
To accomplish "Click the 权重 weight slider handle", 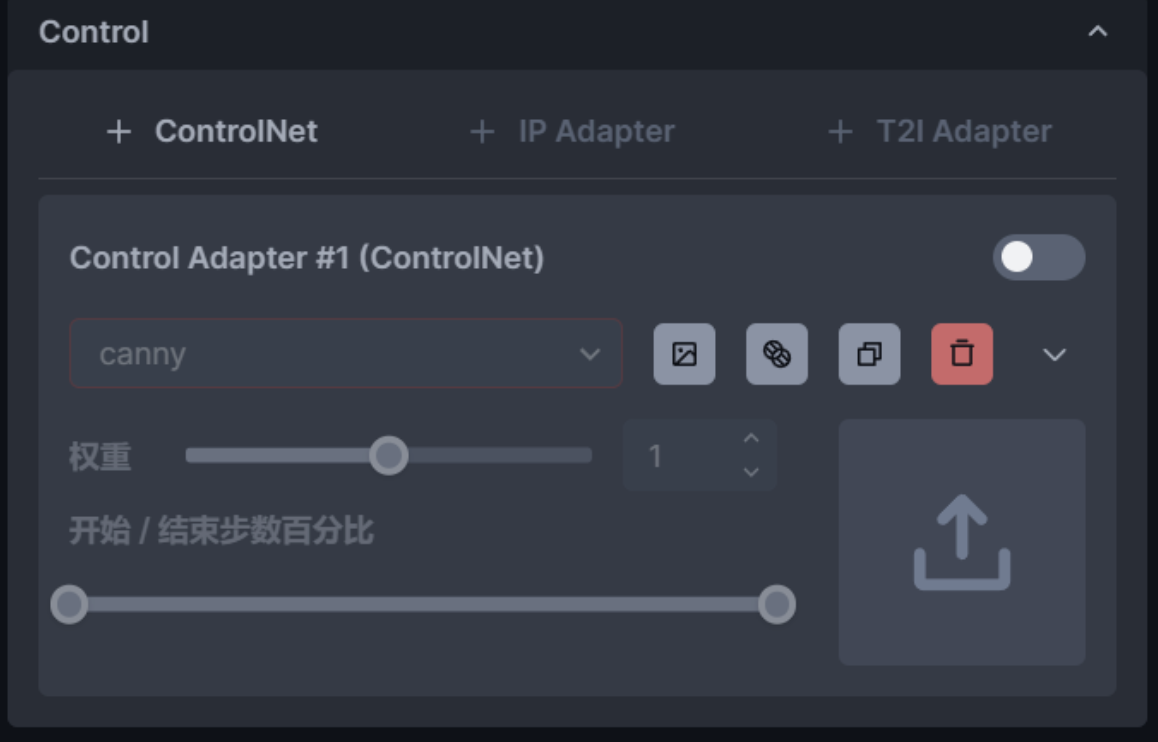I will (x=388, y=456).
